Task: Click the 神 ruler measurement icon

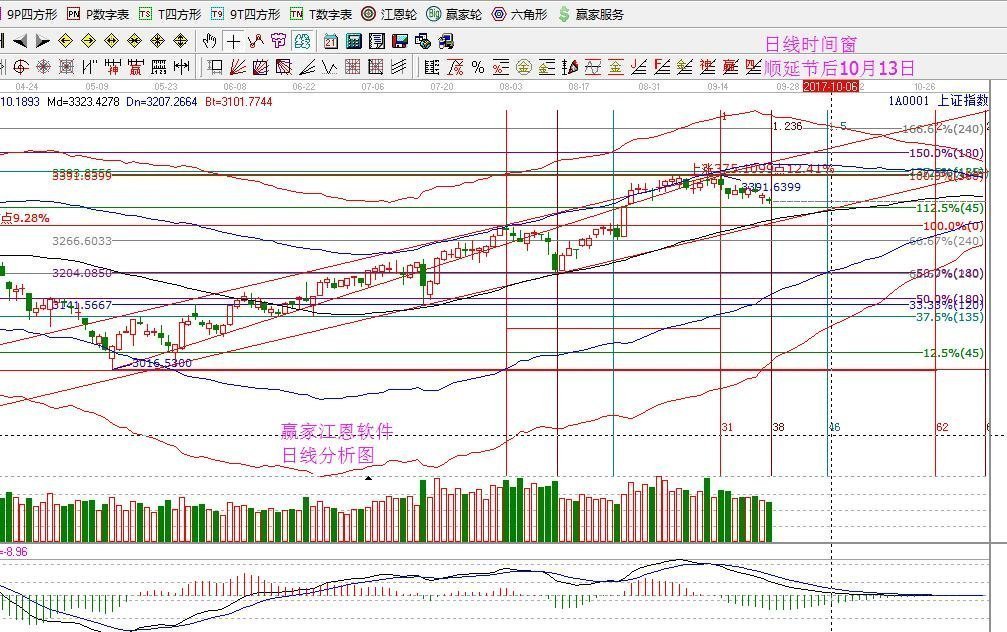Action: (112, 67)
